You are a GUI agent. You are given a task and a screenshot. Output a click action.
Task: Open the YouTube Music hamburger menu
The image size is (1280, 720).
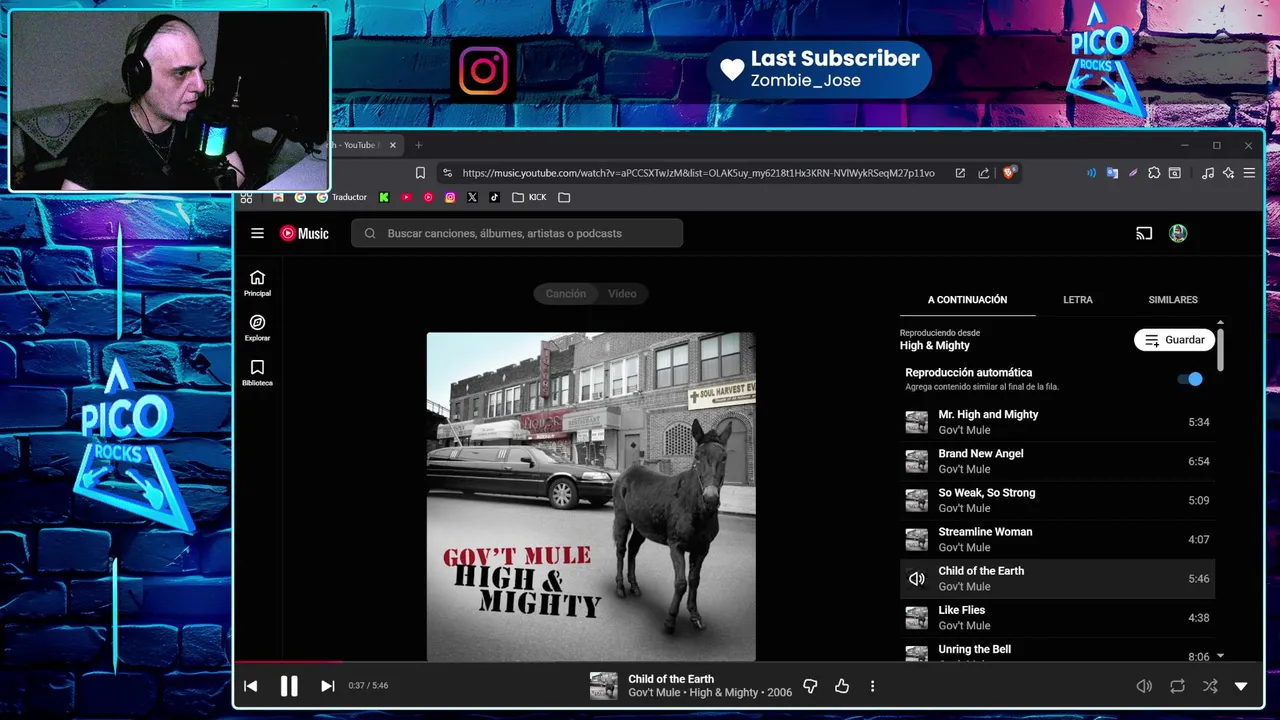257,233
